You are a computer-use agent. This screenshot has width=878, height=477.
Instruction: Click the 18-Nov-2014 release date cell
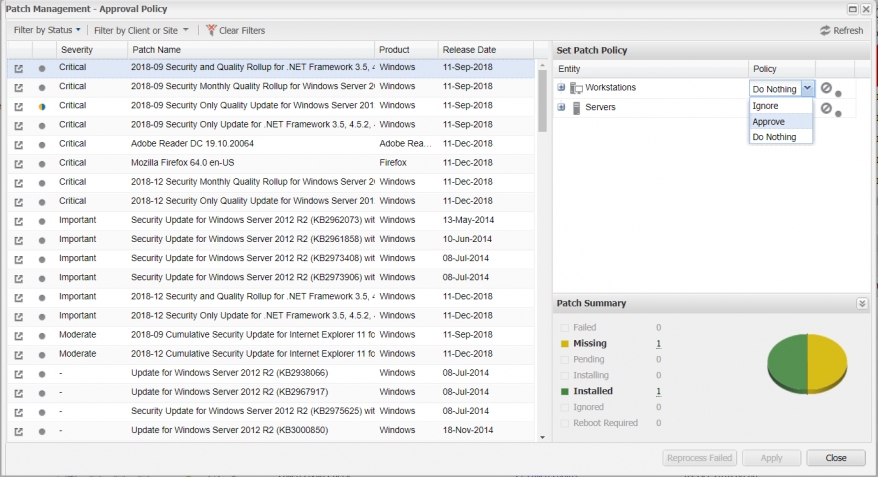coord(468,431)
